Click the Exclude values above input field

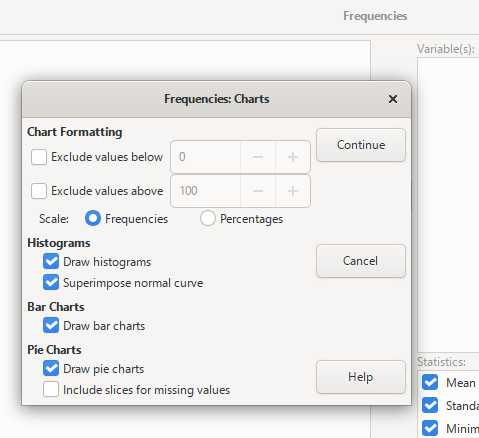[206, 191]
